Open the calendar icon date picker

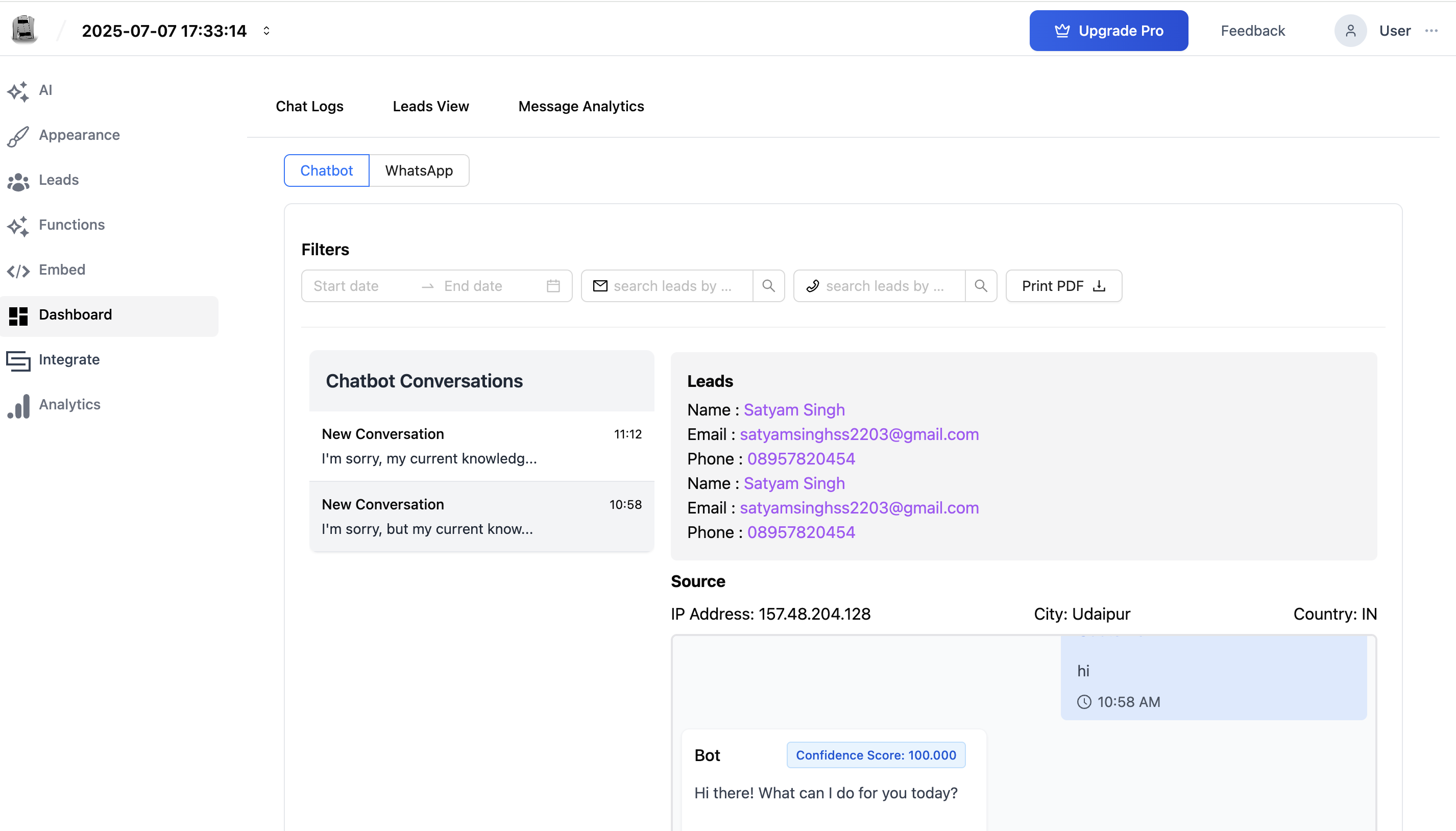click(x=553, y=286)
